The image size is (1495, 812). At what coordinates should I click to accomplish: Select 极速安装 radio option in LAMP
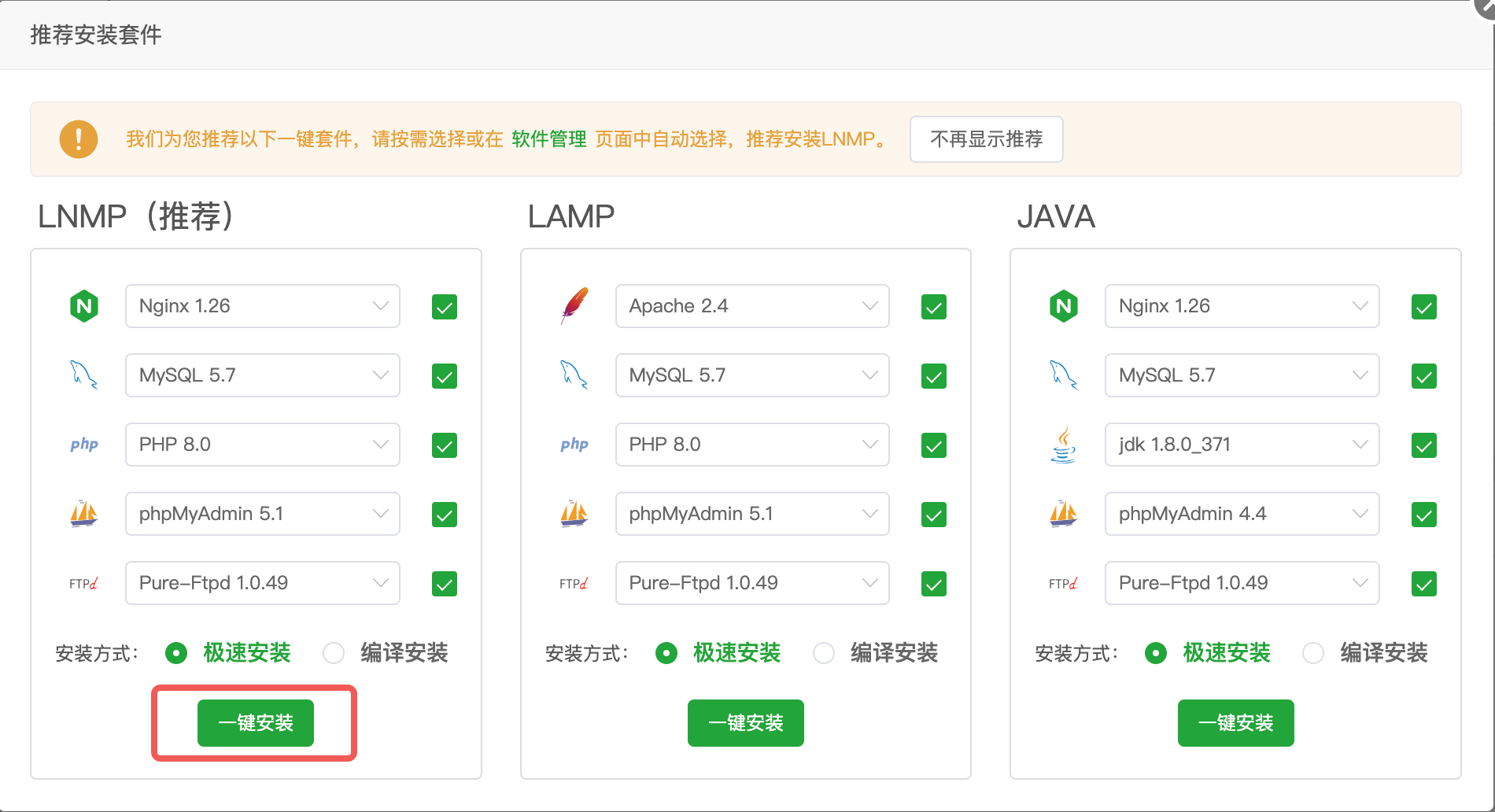pos(666,653)
